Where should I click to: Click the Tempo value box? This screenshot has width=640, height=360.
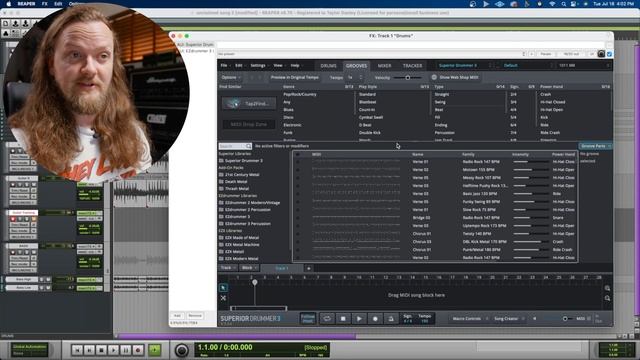pos(424,318)
